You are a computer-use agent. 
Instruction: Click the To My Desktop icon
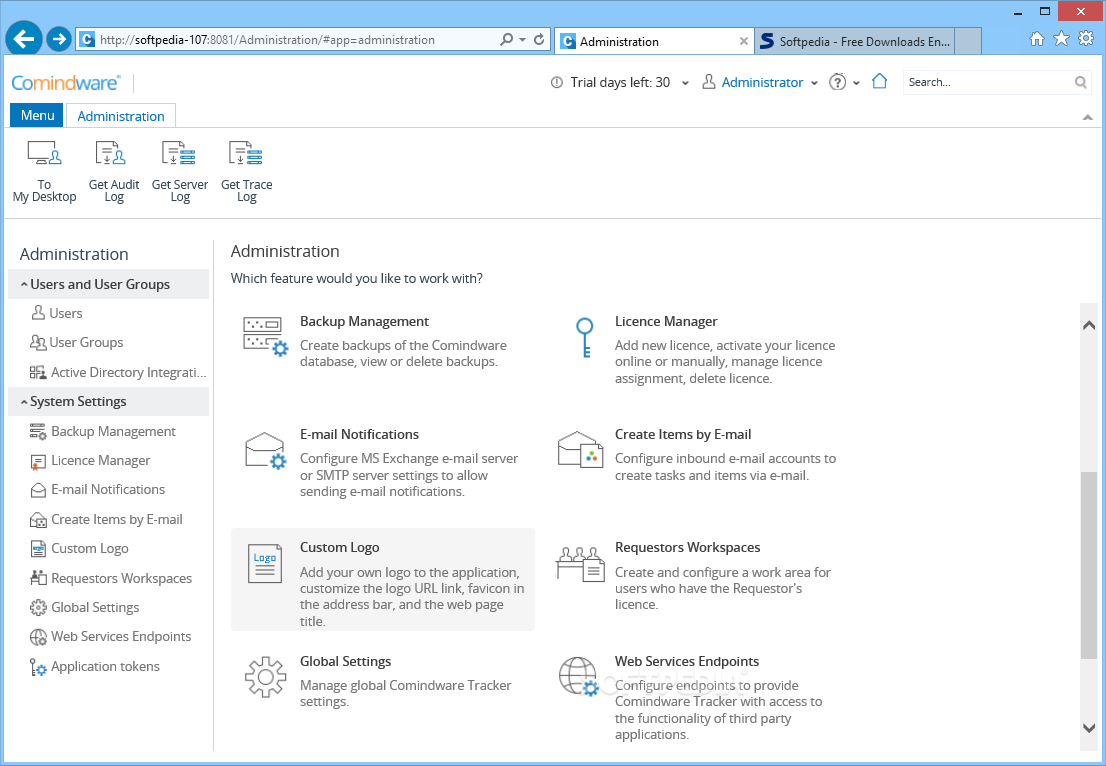pos(44,152)
